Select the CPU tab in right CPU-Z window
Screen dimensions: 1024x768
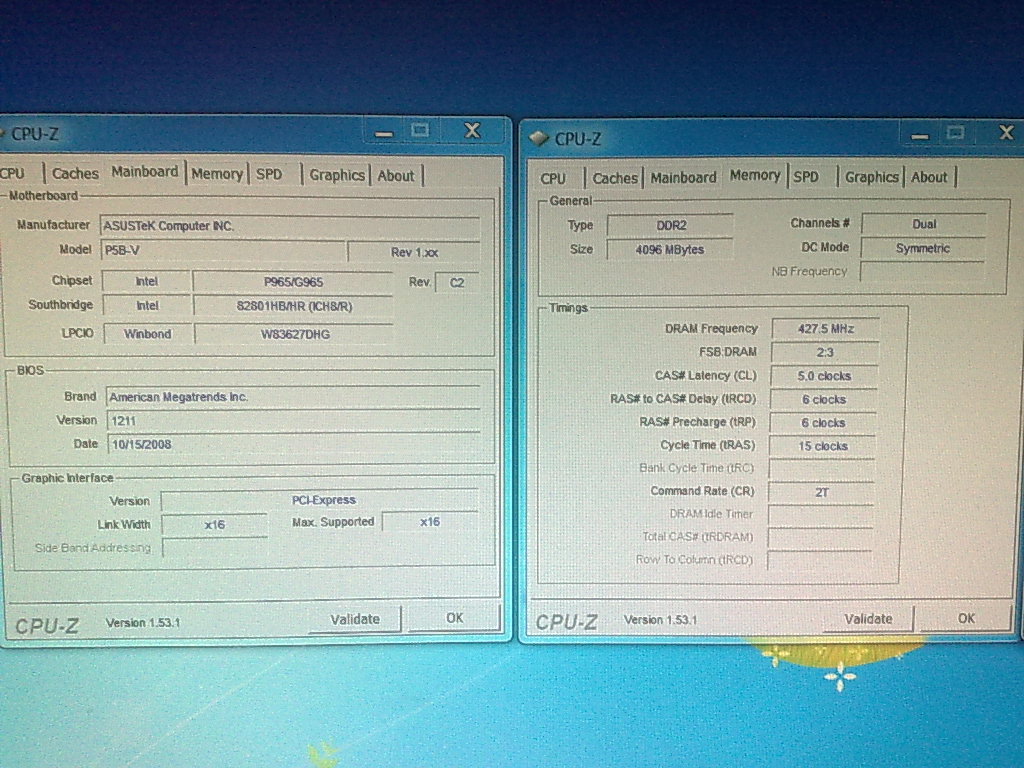click(553, 178)
